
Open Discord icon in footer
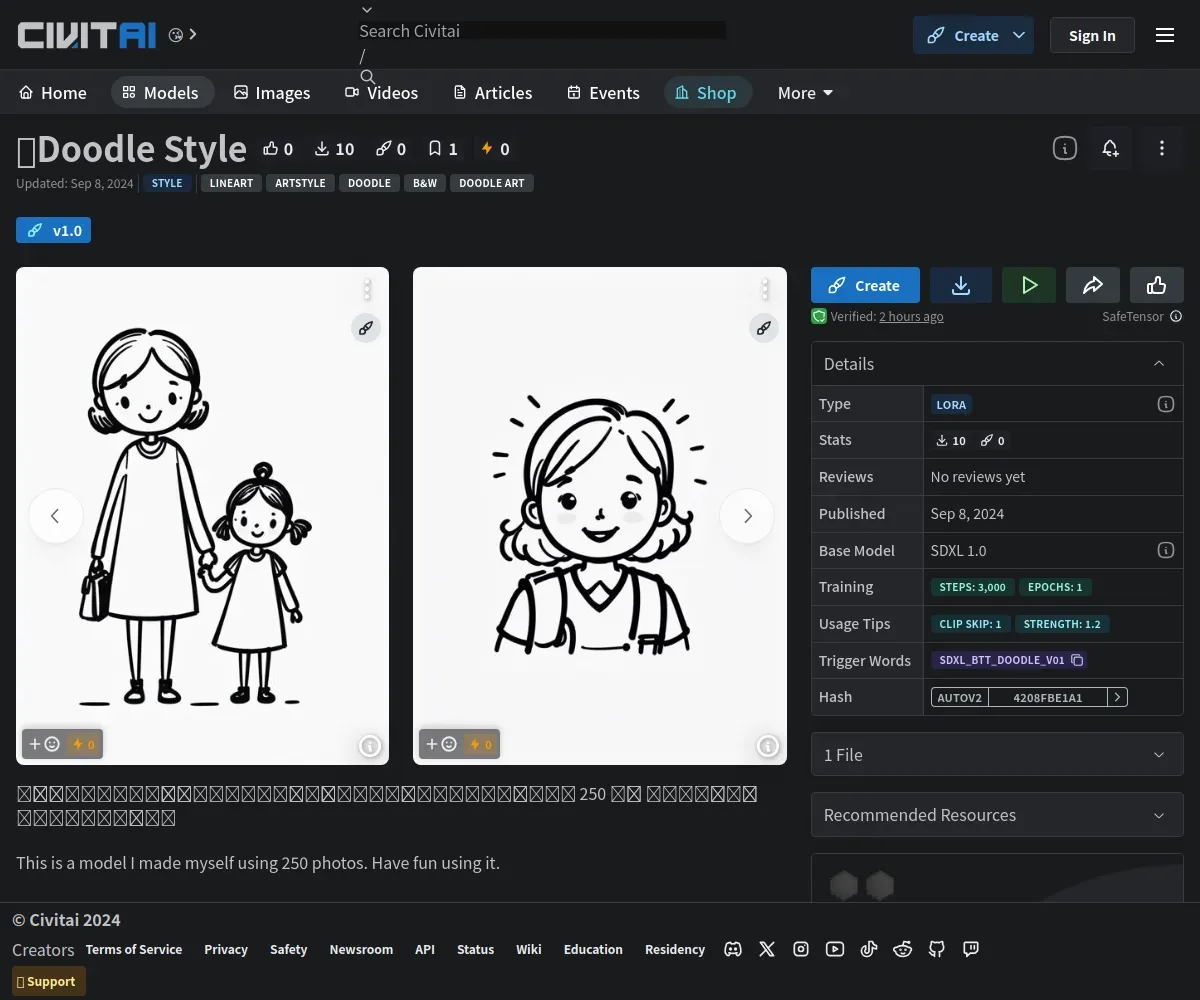(x=733, y=949)
